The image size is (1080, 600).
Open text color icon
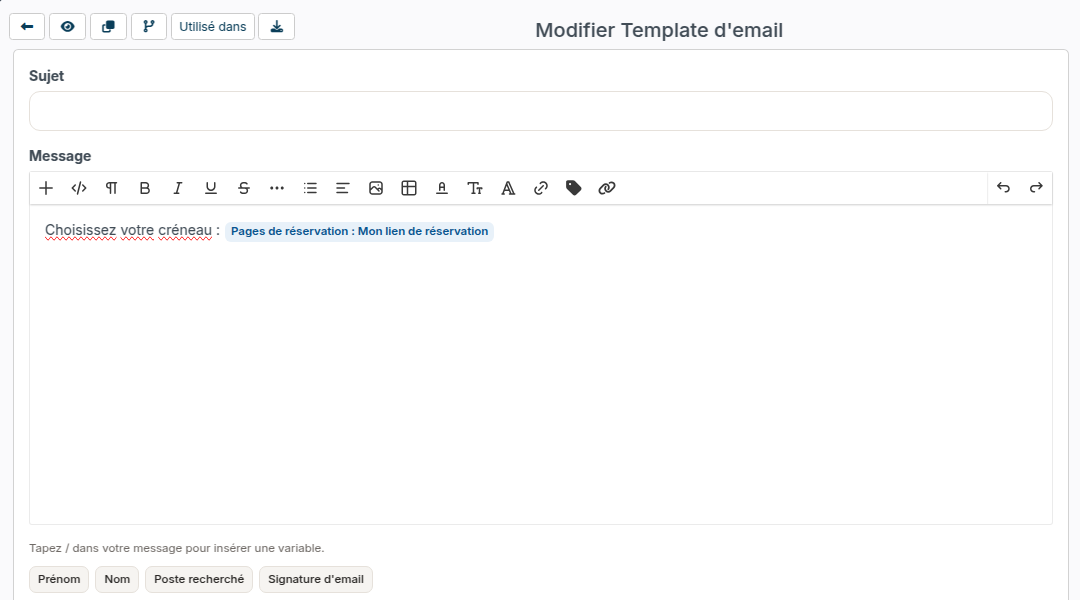tap(442, 188)
